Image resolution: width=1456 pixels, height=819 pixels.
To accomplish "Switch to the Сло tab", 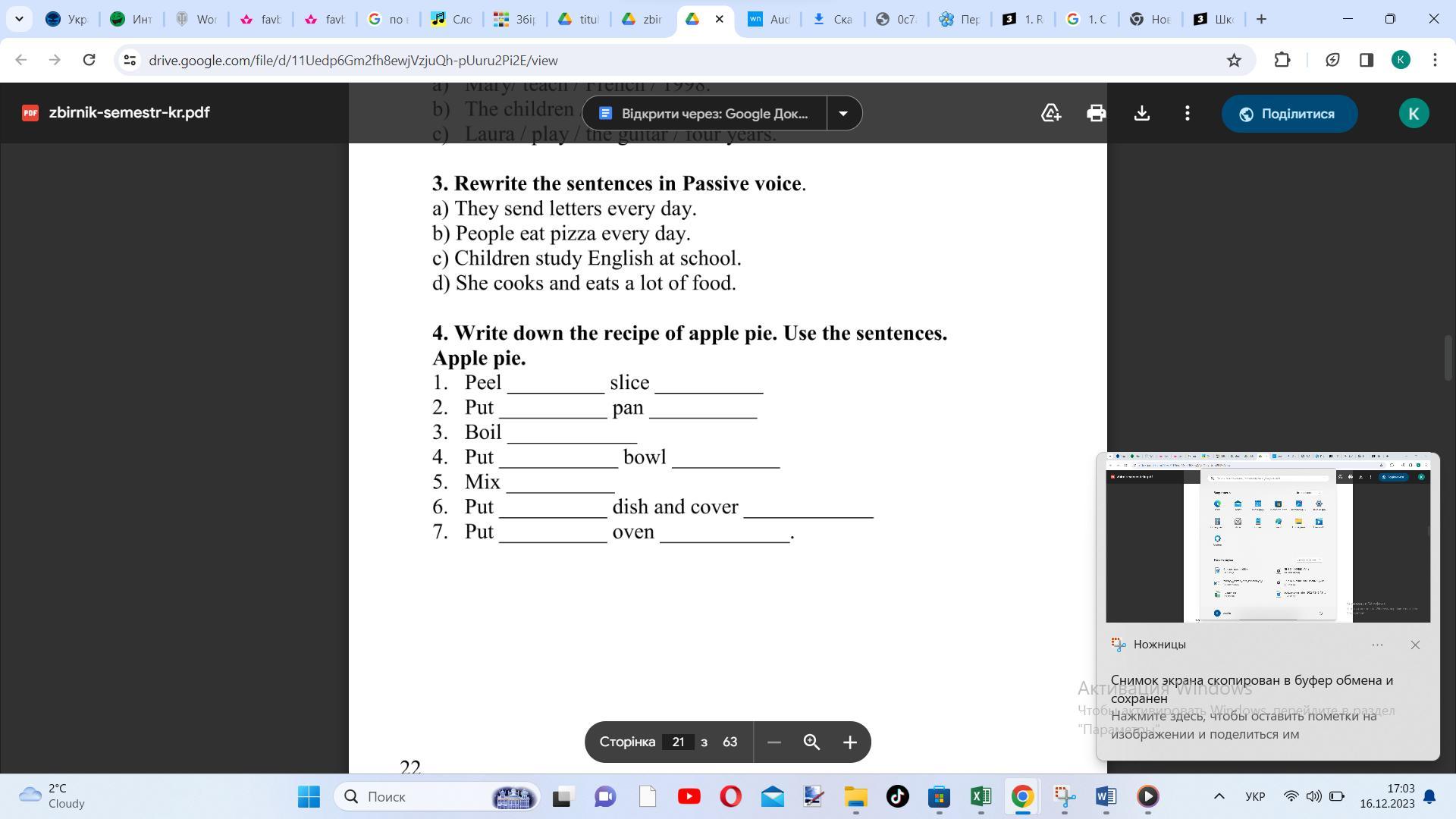I will [x=453, y=19].
